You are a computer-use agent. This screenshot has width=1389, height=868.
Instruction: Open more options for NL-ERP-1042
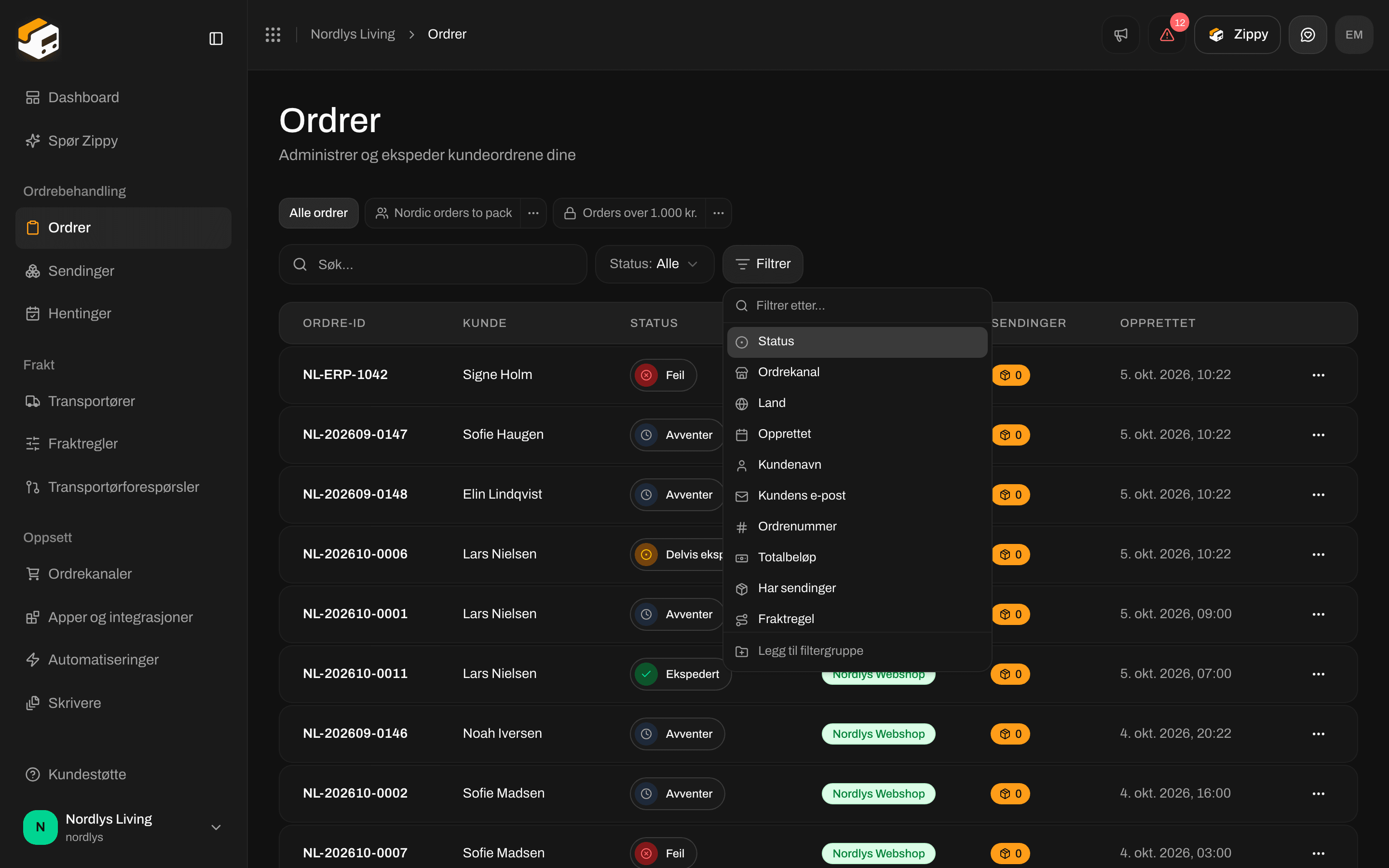pyautogui.click(x=1319, y=375)
